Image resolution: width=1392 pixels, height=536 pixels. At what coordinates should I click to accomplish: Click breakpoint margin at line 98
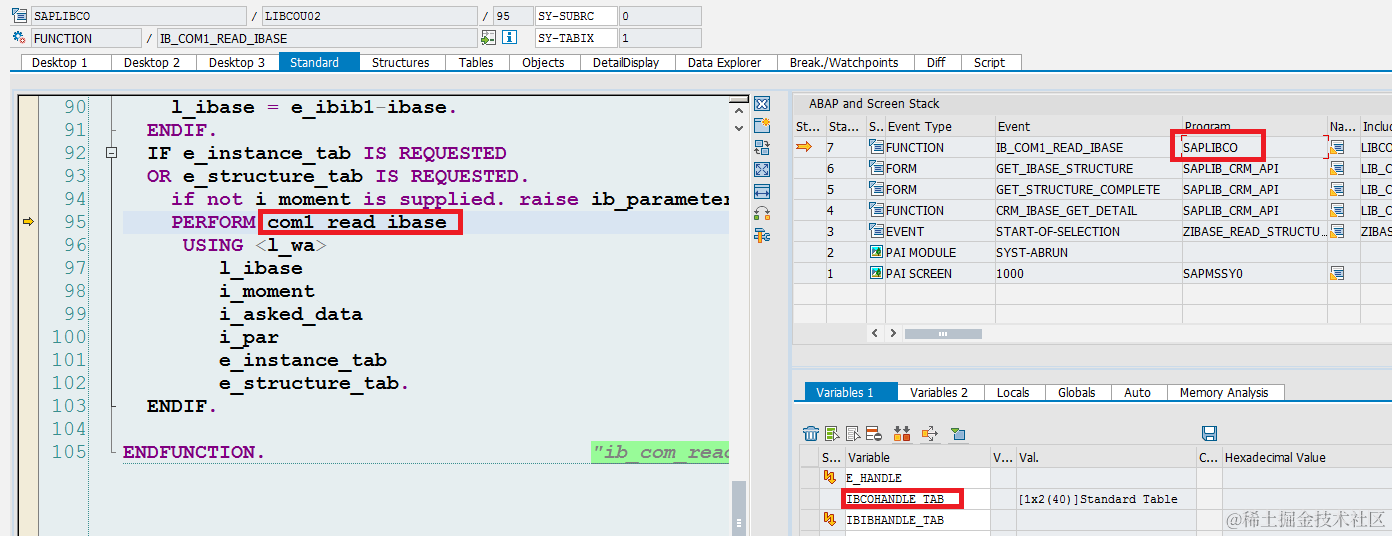[x=28, y=291]
